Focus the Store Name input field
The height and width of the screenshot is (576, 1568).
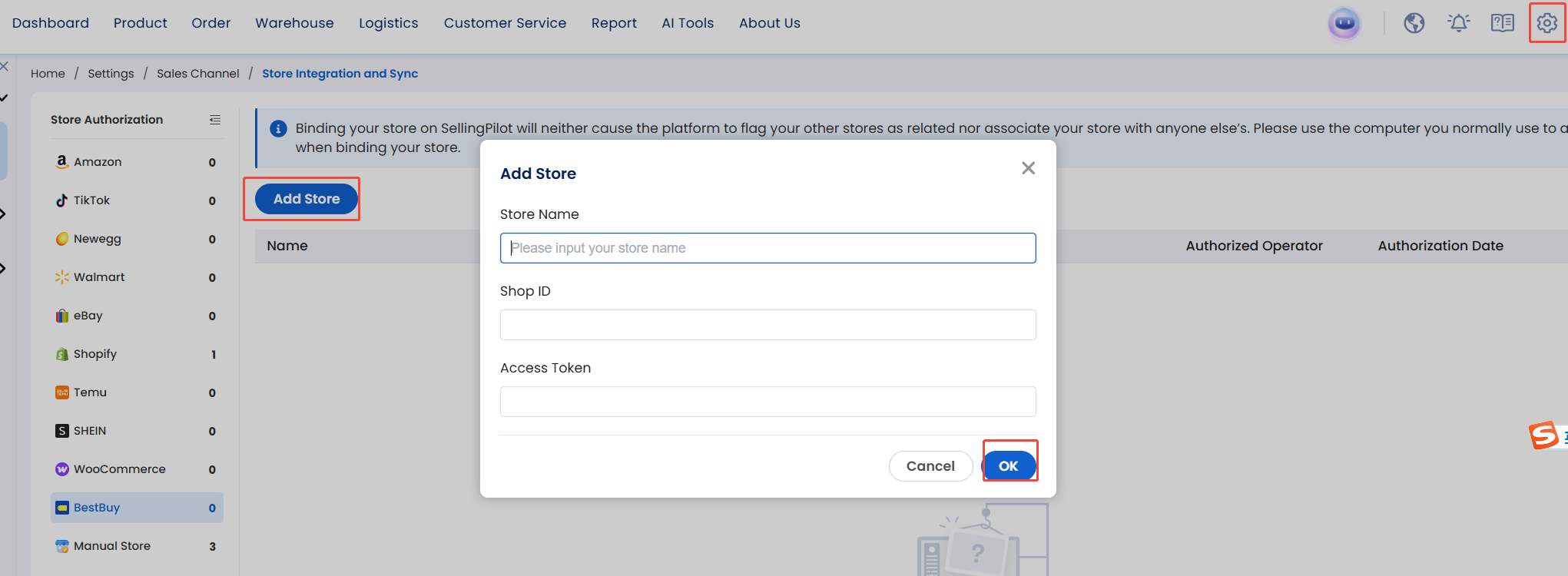(767, 248)
